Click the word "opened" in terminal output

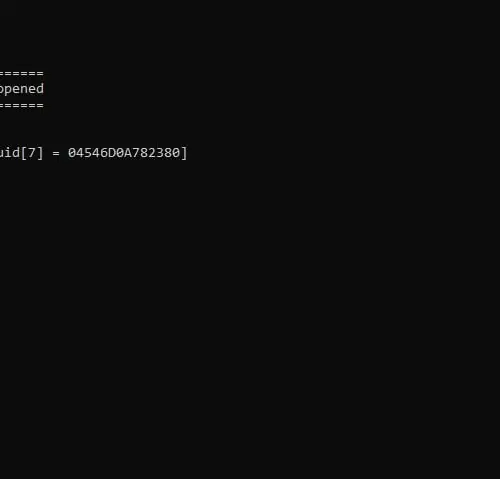point(22,89)
